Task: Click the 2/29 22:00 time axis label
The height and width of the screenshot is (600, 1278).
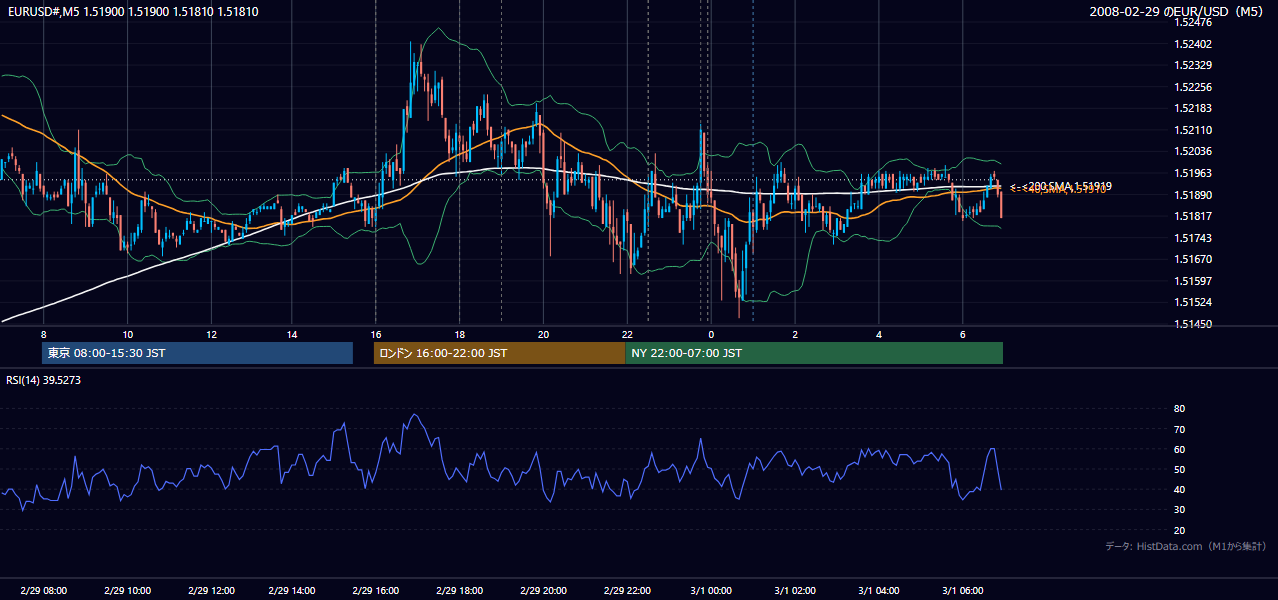Action: (x=628, y=590)
